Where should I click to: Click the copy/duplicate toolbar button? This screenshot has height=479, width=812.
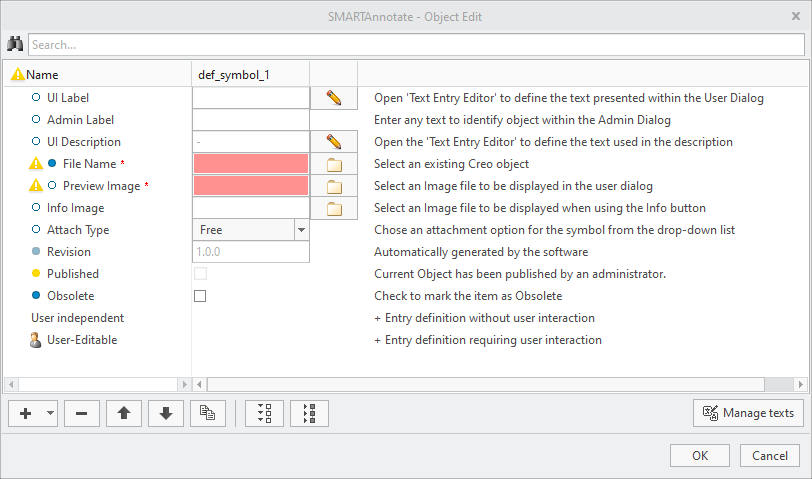[x=208, y=413]
